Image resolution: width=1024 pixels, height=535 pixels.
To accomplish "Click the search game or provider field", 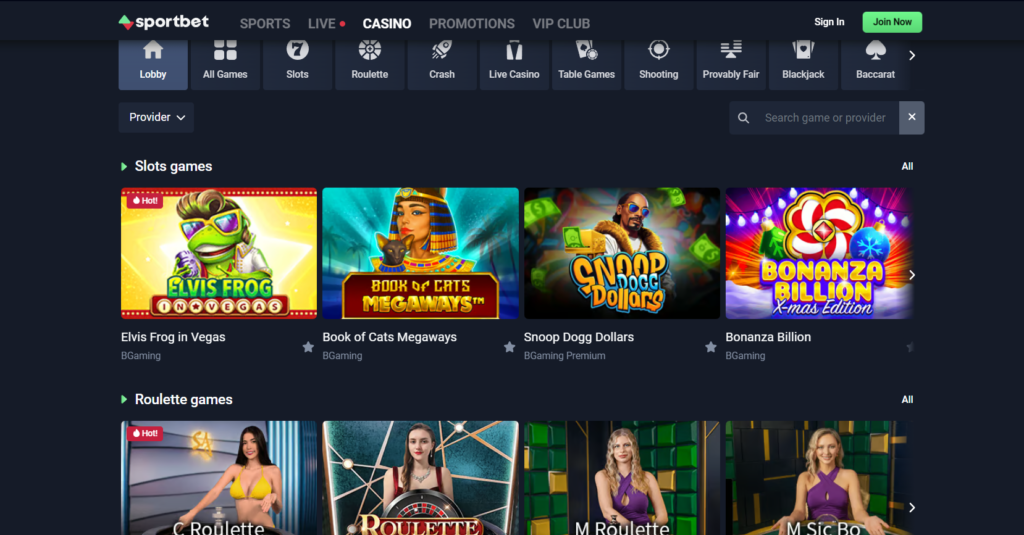I will pos(825,118).
